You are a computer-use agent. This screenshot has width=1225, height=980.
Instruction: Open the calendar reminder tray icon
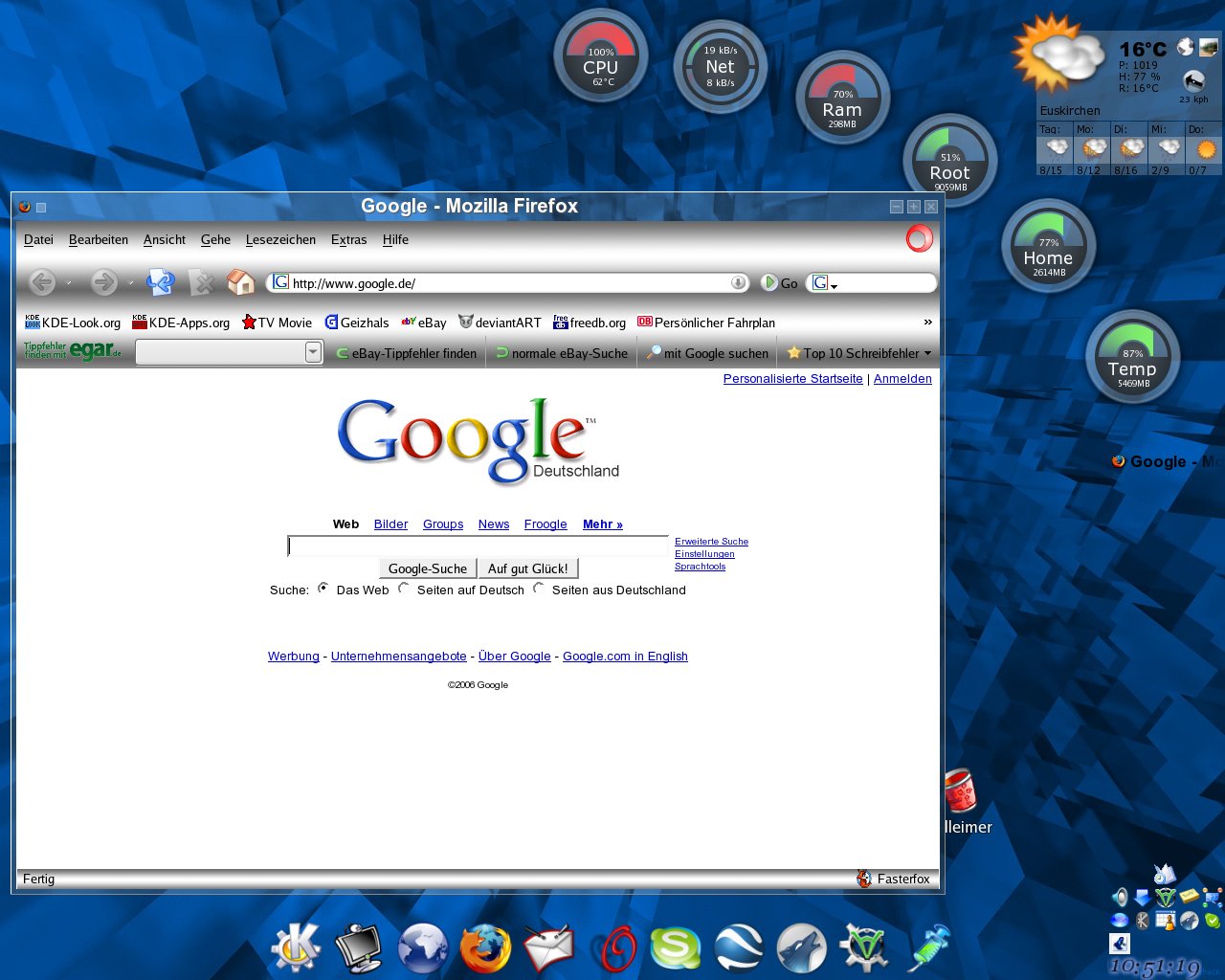[x=1166, y=920]
